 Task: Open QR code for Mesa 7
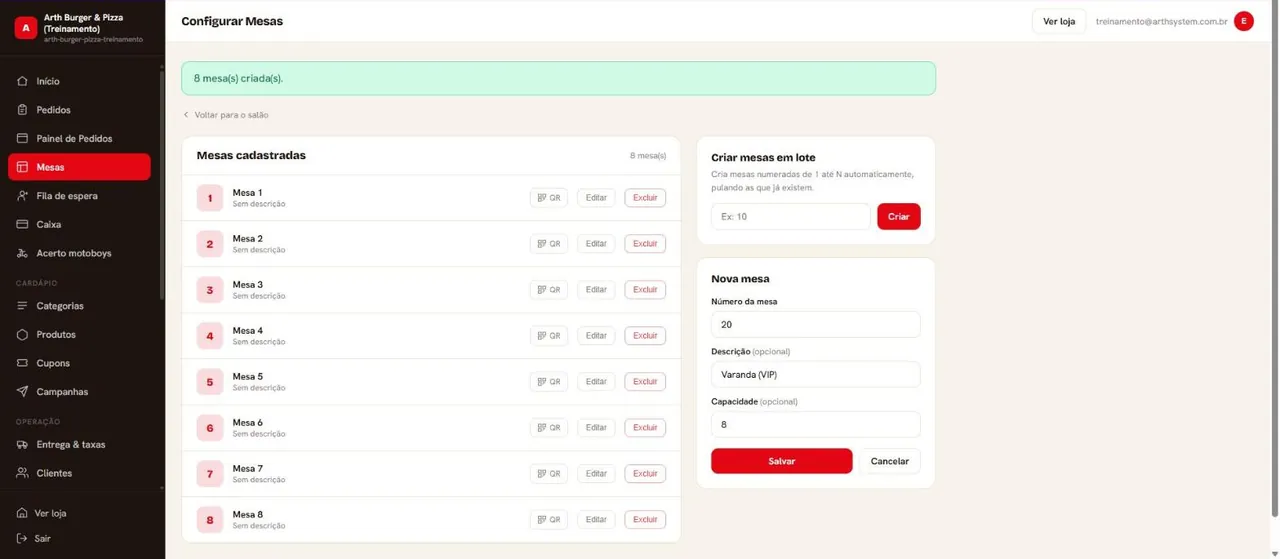coord(549,474)
